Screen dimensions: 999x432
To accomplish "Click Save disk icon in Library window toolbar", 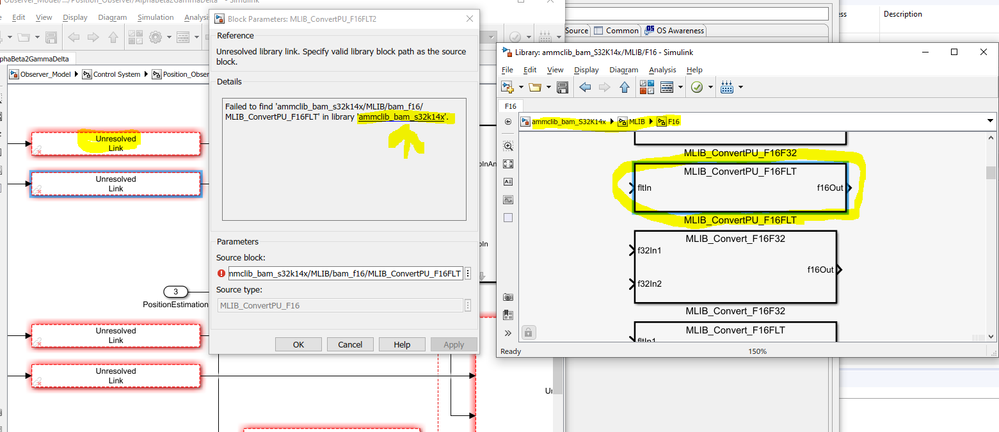I will pyautogui.click(x=562, y=87).
